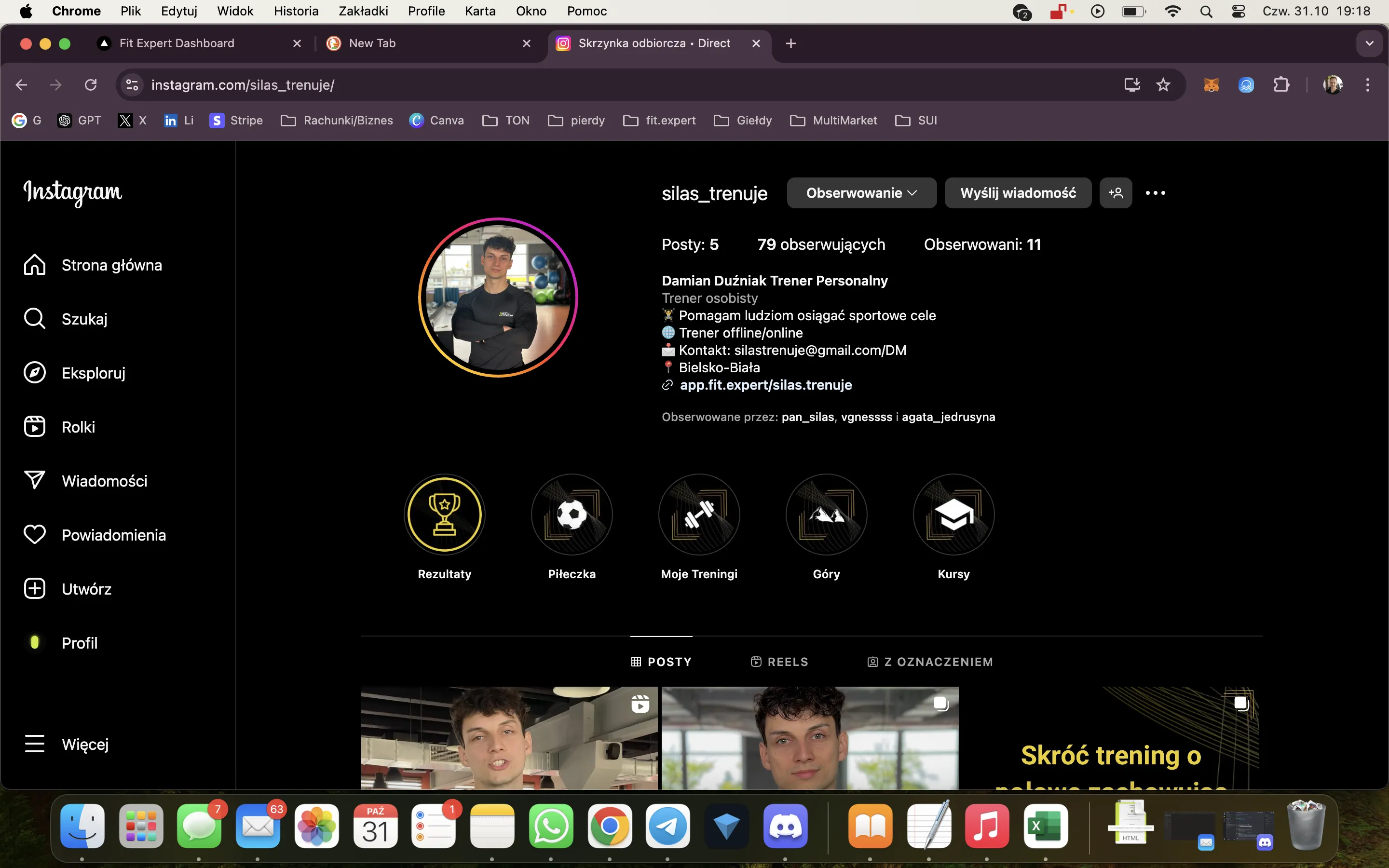
Task: Open the Moje Treningi highlight
Action: pyautogui.click(x=698, y=515)
